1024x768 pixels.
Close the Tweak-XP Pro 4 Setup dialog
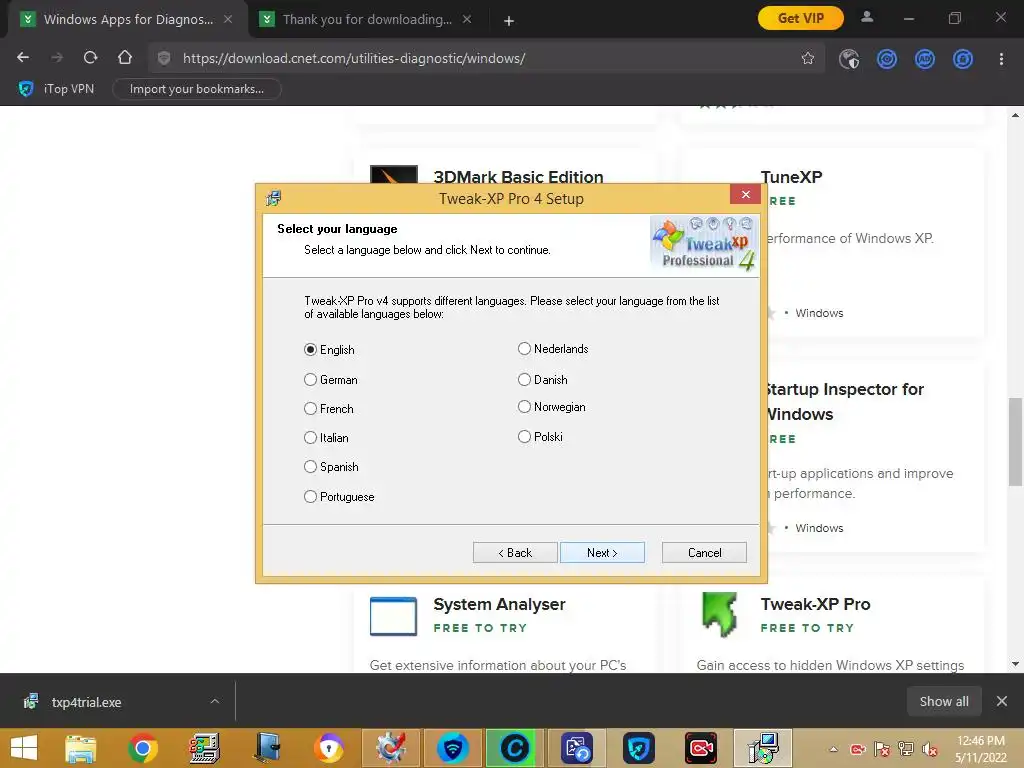(x=745, y=195)
